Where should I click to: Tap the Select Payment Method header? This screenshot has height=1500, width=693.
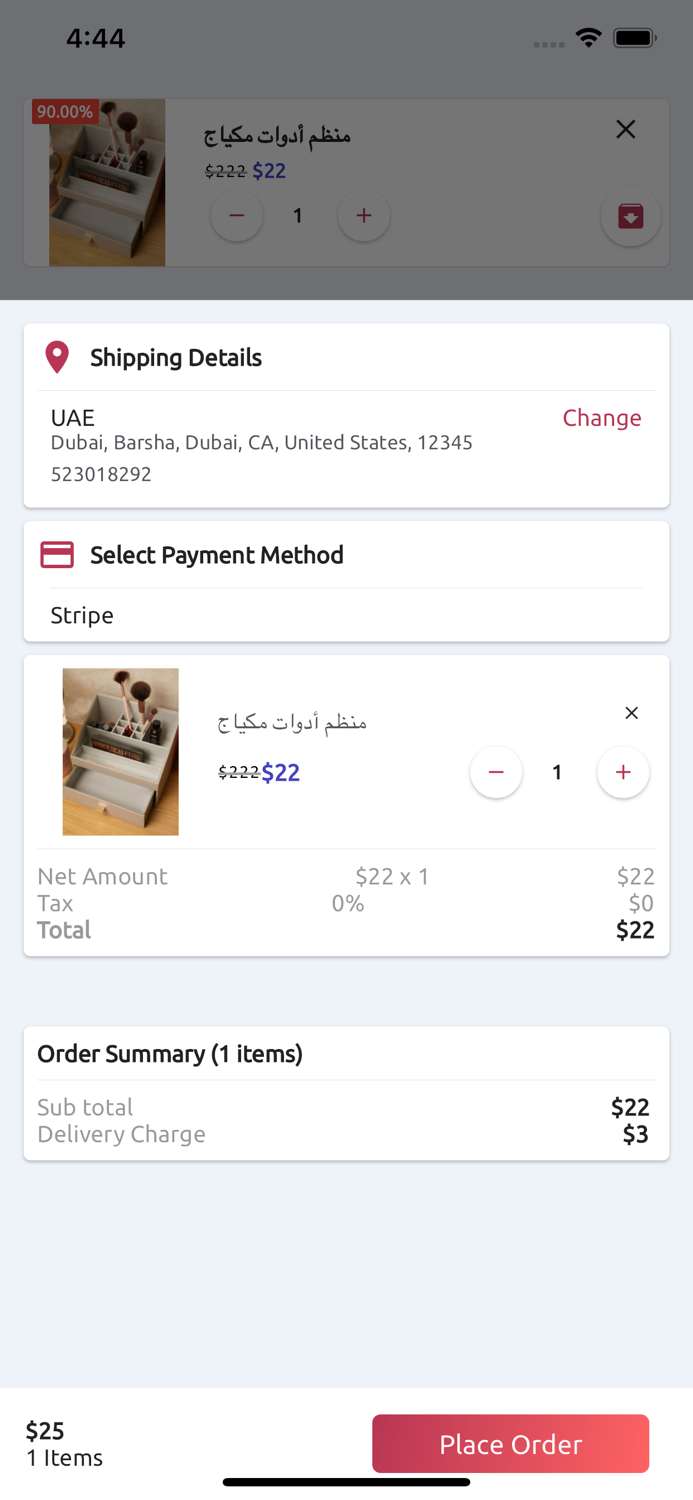point(216,555)
